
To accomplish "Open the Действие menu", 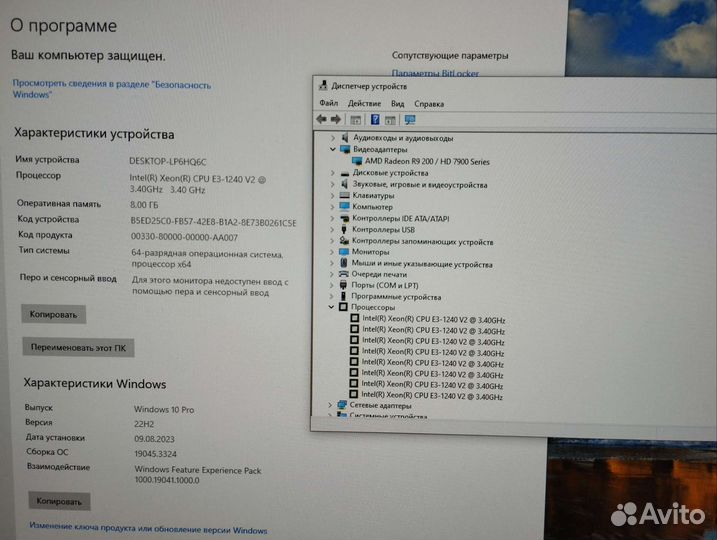I will pyautogui.click(x=364, y=103).
